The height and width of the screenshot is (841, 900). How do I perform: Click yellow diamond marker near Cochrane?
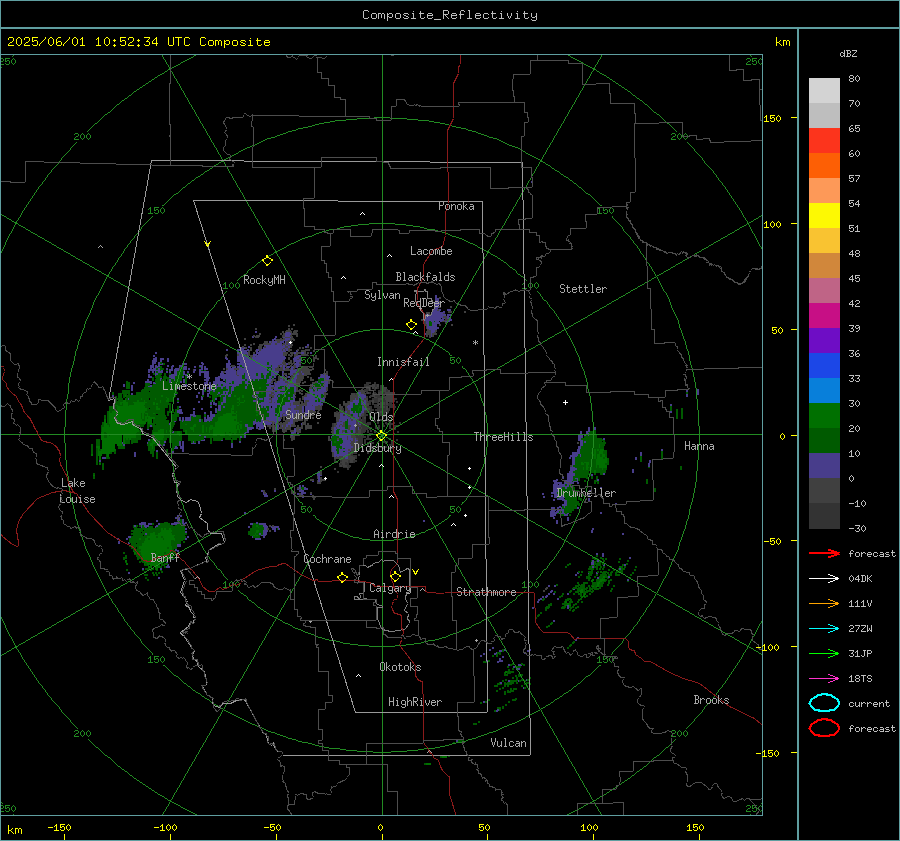[342, 578]
